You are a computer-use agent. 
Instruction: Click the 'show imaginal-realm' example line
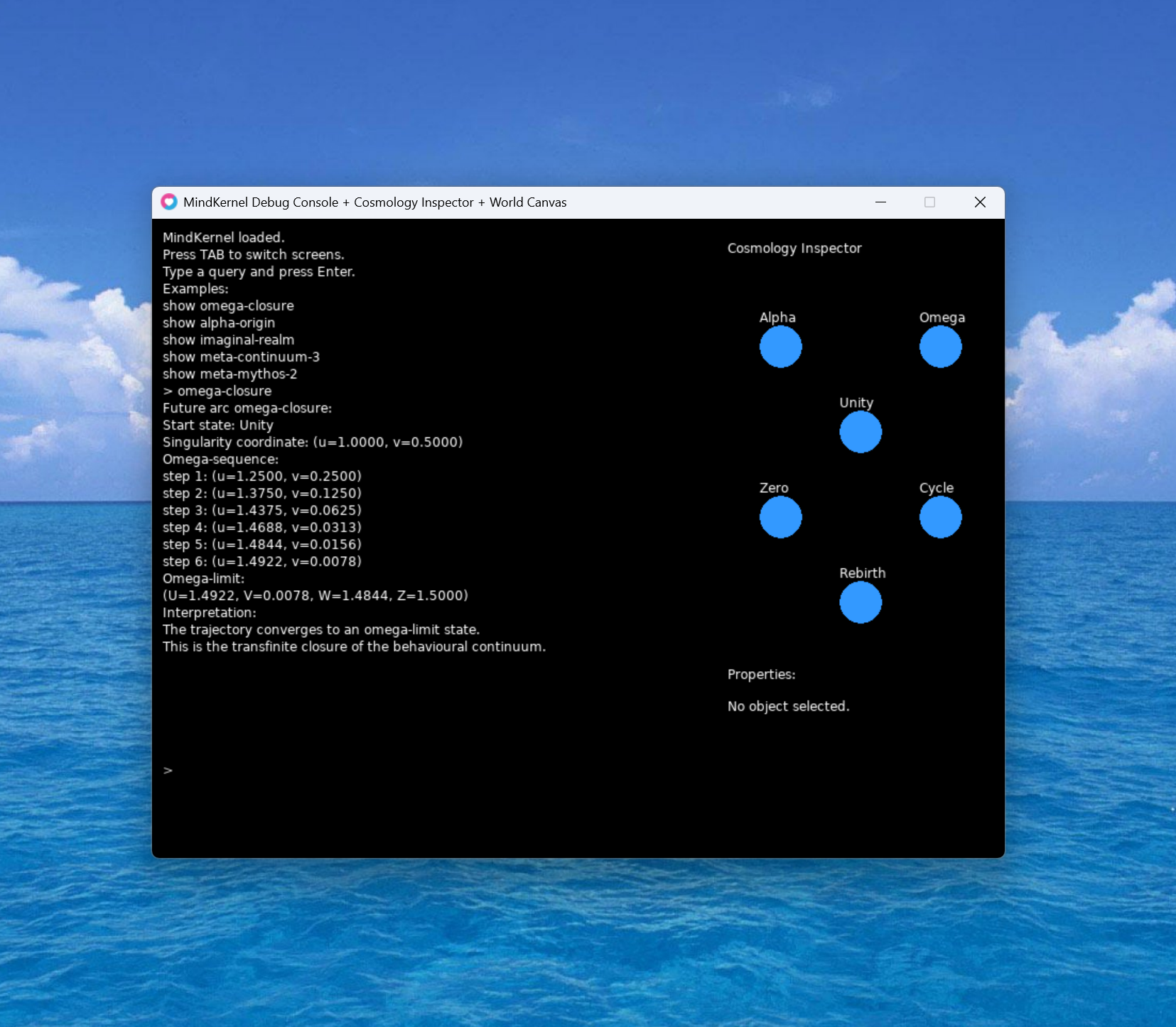coord(228,340)
